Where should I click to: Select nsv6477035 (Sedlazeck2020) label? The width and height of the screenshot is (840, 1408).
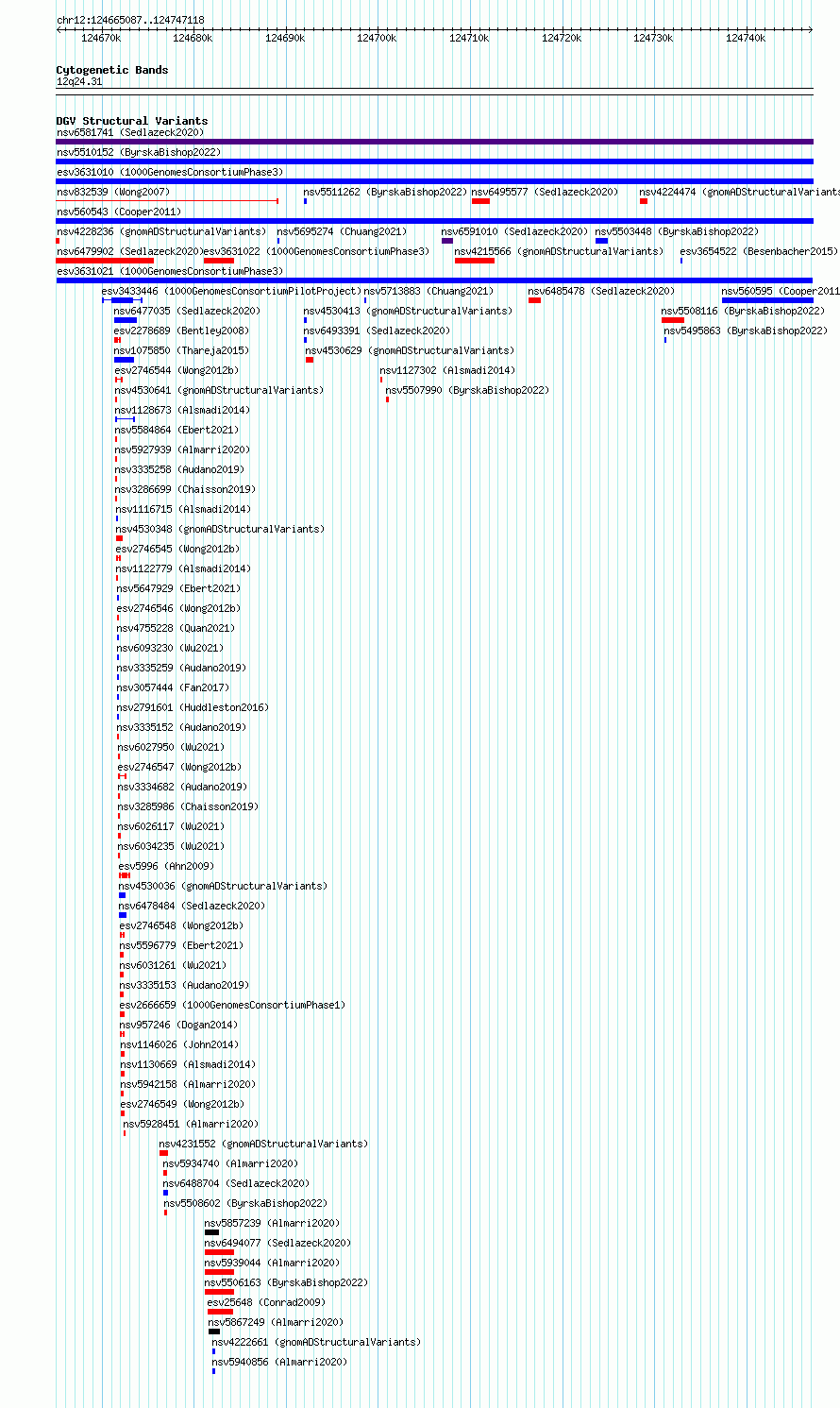point(187,311)
